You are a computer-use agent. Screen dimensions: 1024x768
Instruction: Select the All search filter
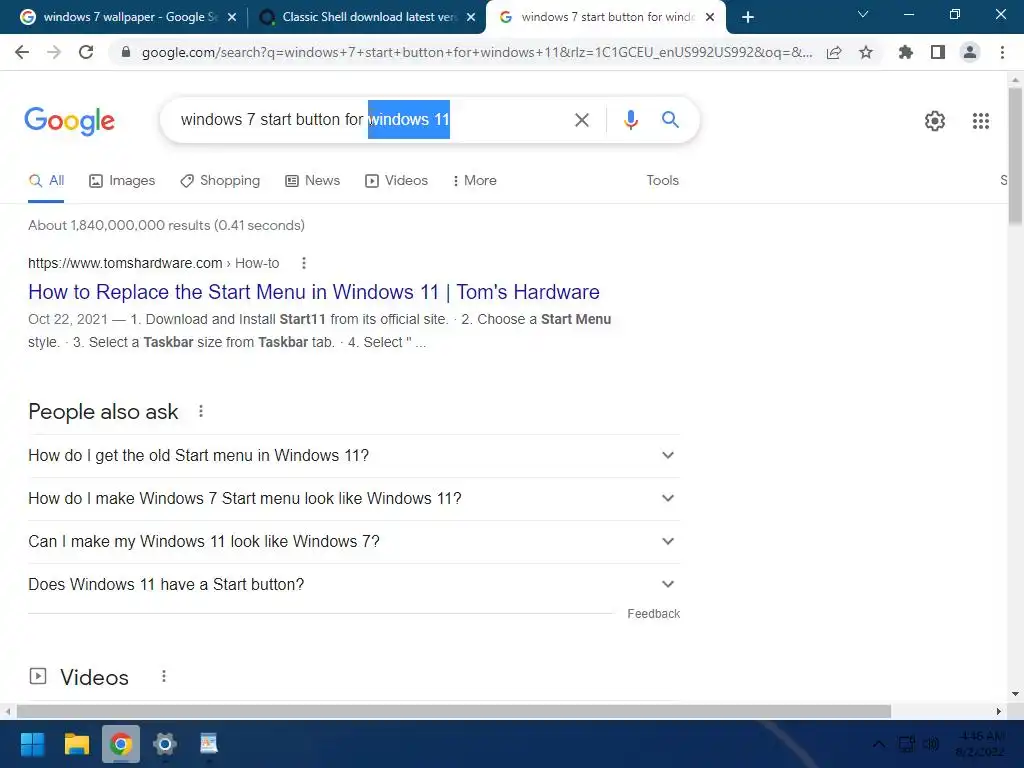click(46, 181)
